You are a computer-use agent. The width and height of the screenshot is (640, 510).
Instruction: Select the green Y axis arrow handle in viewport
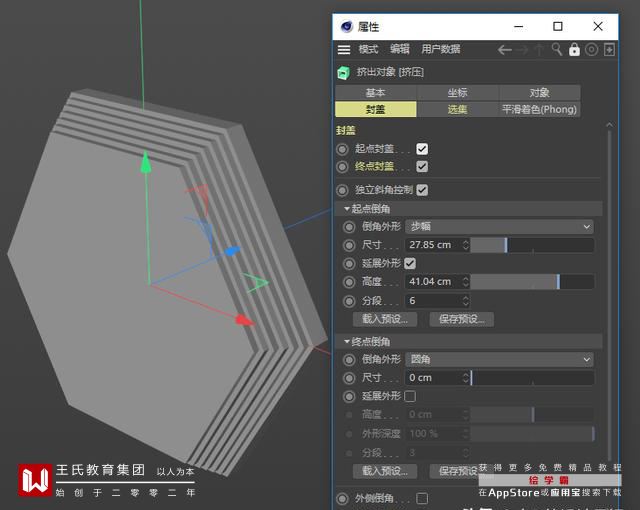[145, 162]
